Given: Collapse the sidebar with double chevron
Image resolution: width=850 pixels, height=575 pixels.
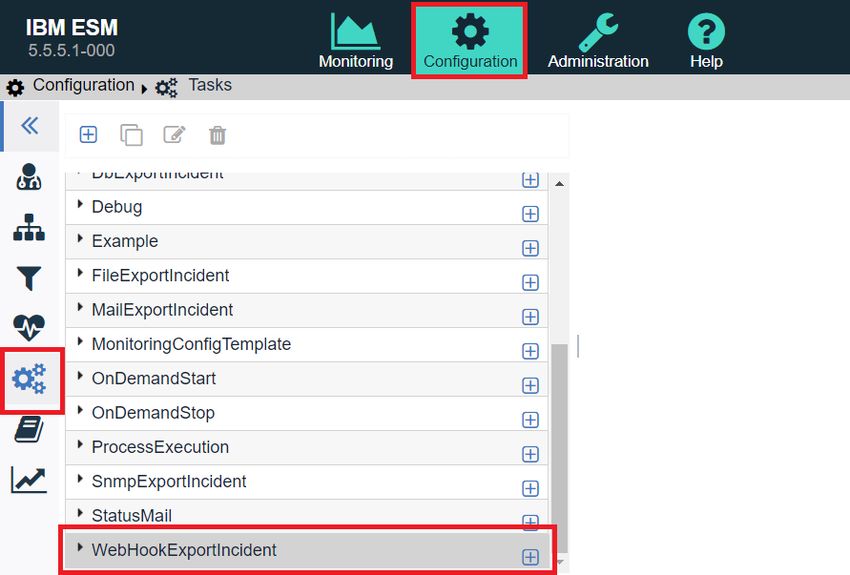Looking at the screenshot, I should point(30,126).
